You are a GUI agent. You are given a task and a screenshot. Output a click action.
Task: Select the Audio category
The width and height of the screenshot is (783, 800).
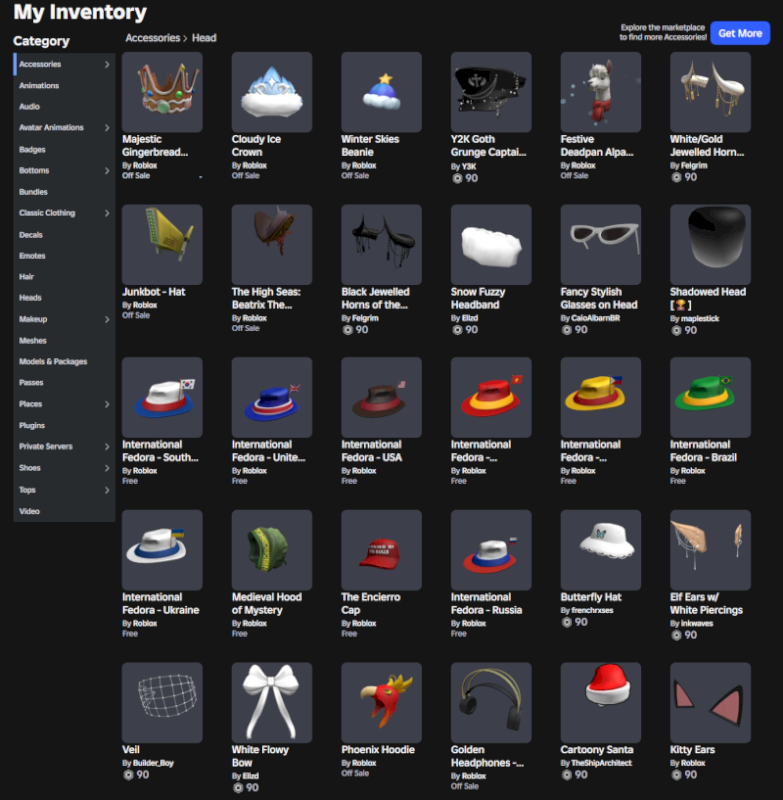pyautogui.click(x=64, y=106)
